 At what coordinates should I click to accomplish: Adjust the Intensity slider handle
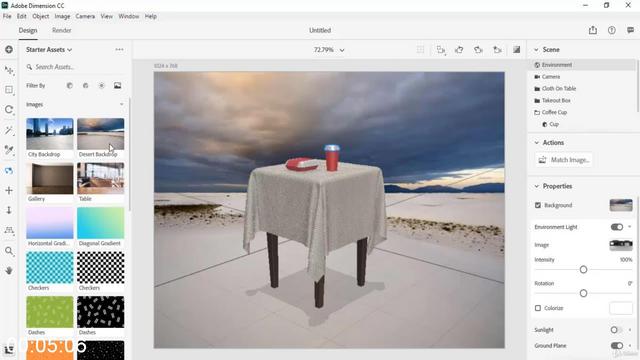(583, 270)
